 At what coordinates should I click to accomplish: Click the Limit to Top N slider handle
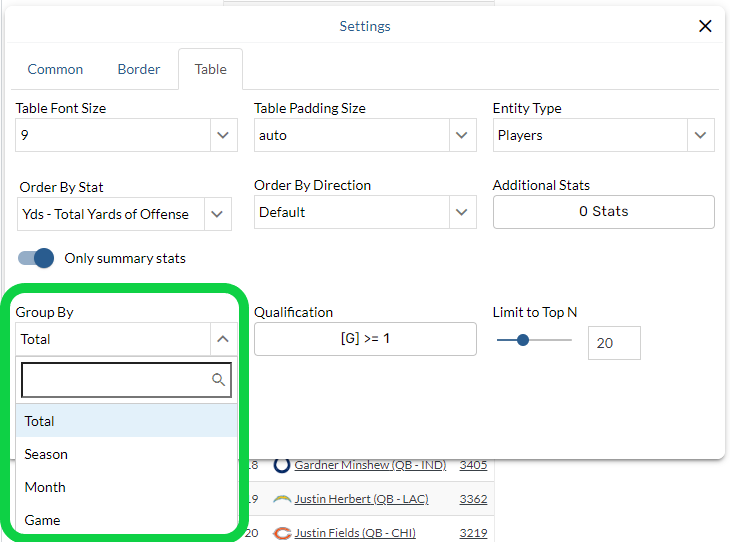[x=522, y=340]
